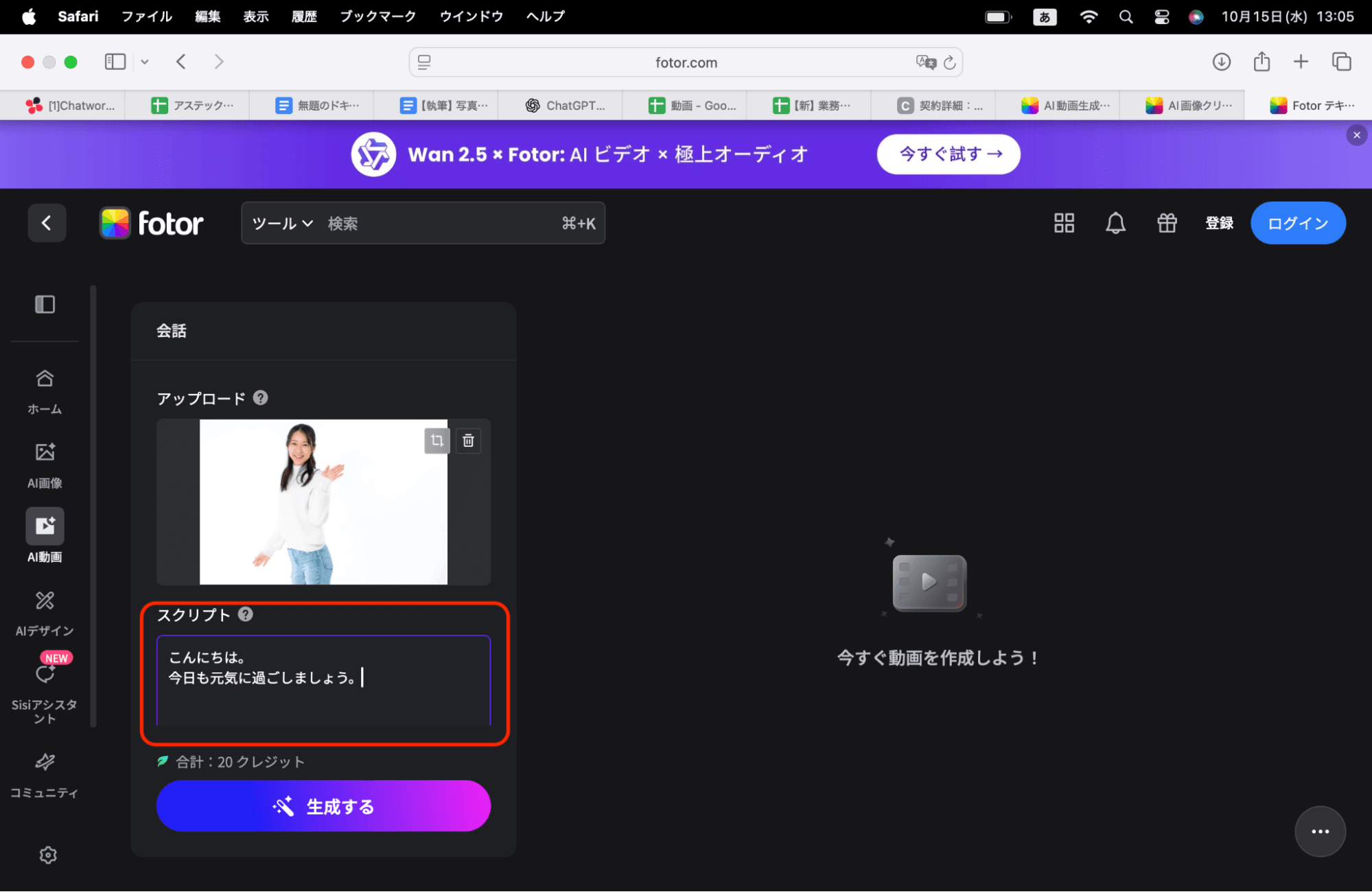Open the ブックマーク menu in the menu bar

[377, 16]
